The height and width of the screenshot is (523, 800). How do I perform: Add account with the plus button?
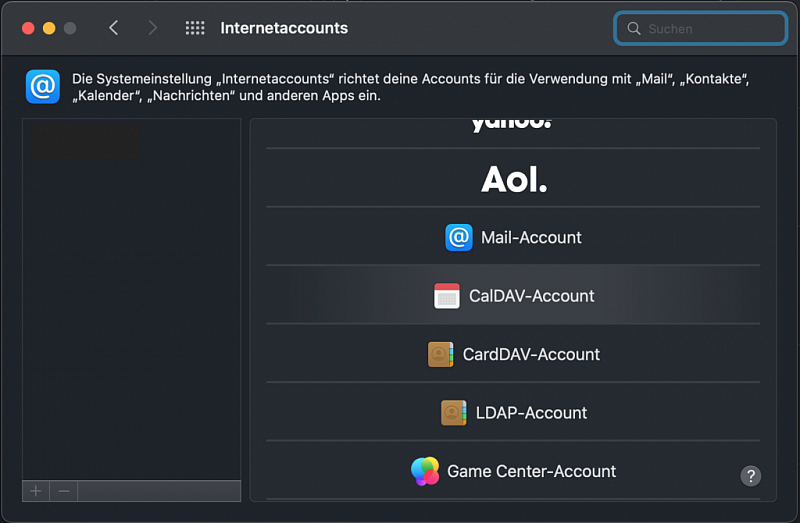36,491
